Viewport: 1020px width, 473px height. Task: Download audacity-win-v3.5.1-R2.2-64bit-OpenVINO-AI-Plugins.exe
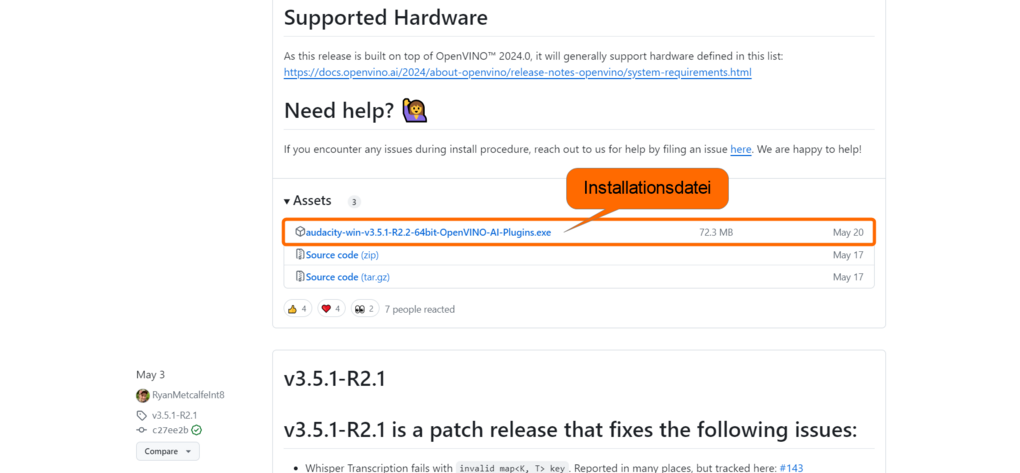428,232
